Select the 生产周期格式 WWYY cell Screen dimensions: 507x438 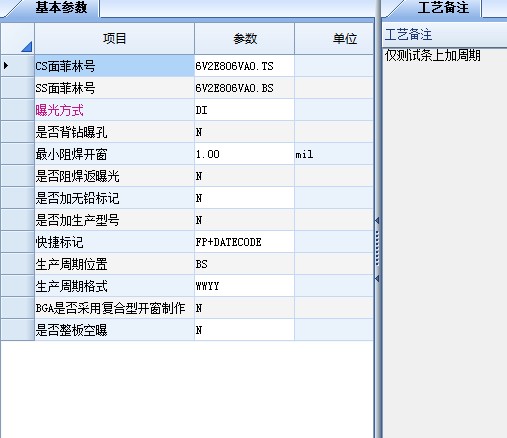[x=244, y=286]
